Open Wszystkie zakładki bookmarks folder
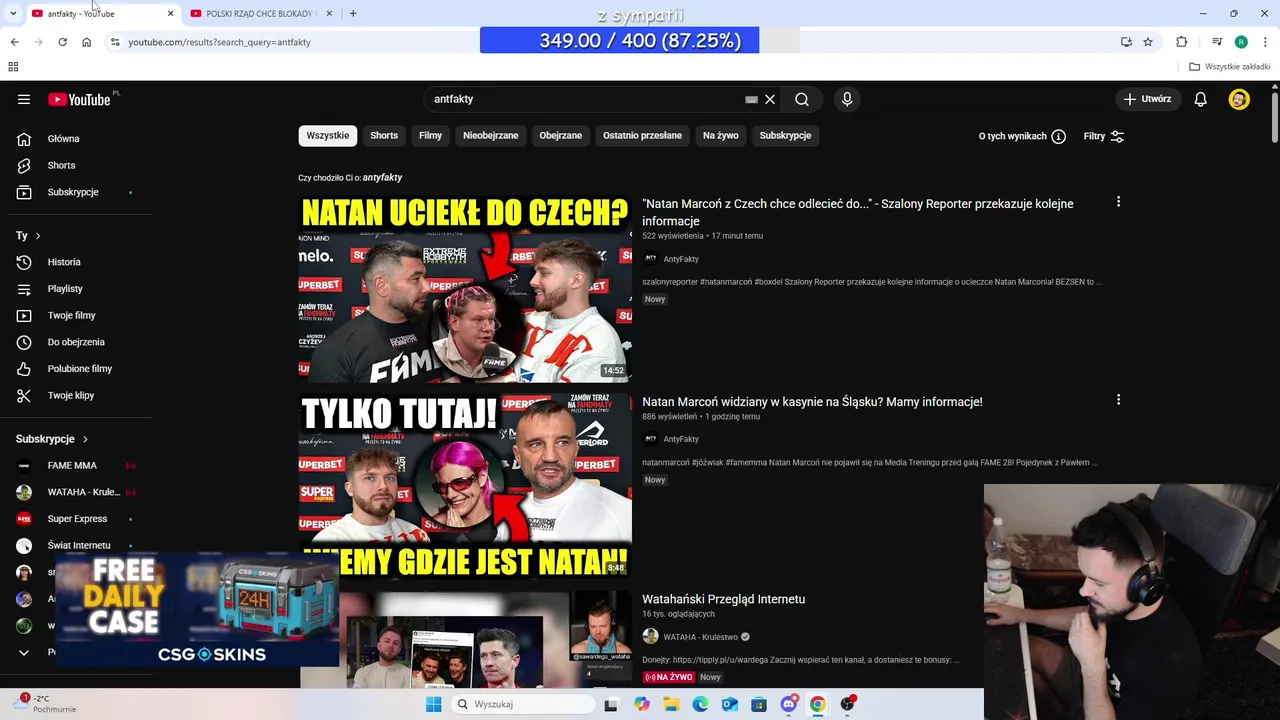This screenshot has width=1280, height=720. pyautogui.click(x=1230, y=67)
